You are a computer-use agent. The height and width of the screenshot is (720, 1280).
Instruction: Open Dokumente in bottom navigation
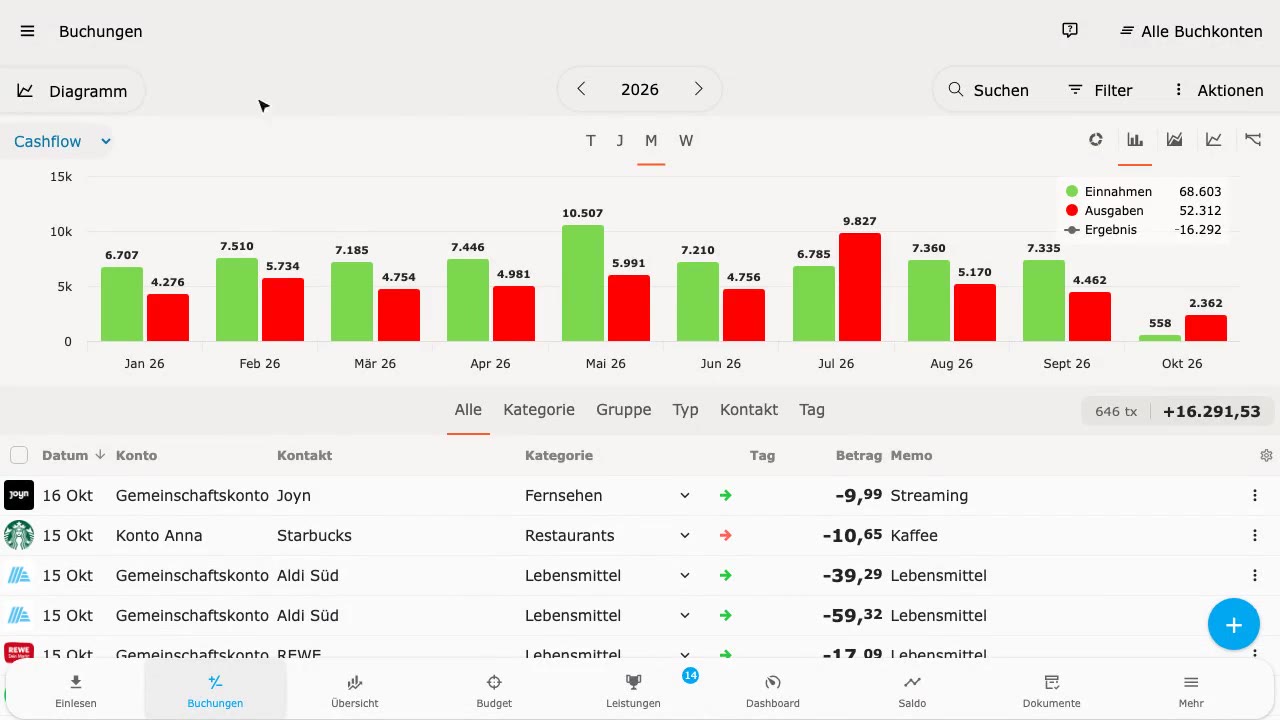[1052, 691]
